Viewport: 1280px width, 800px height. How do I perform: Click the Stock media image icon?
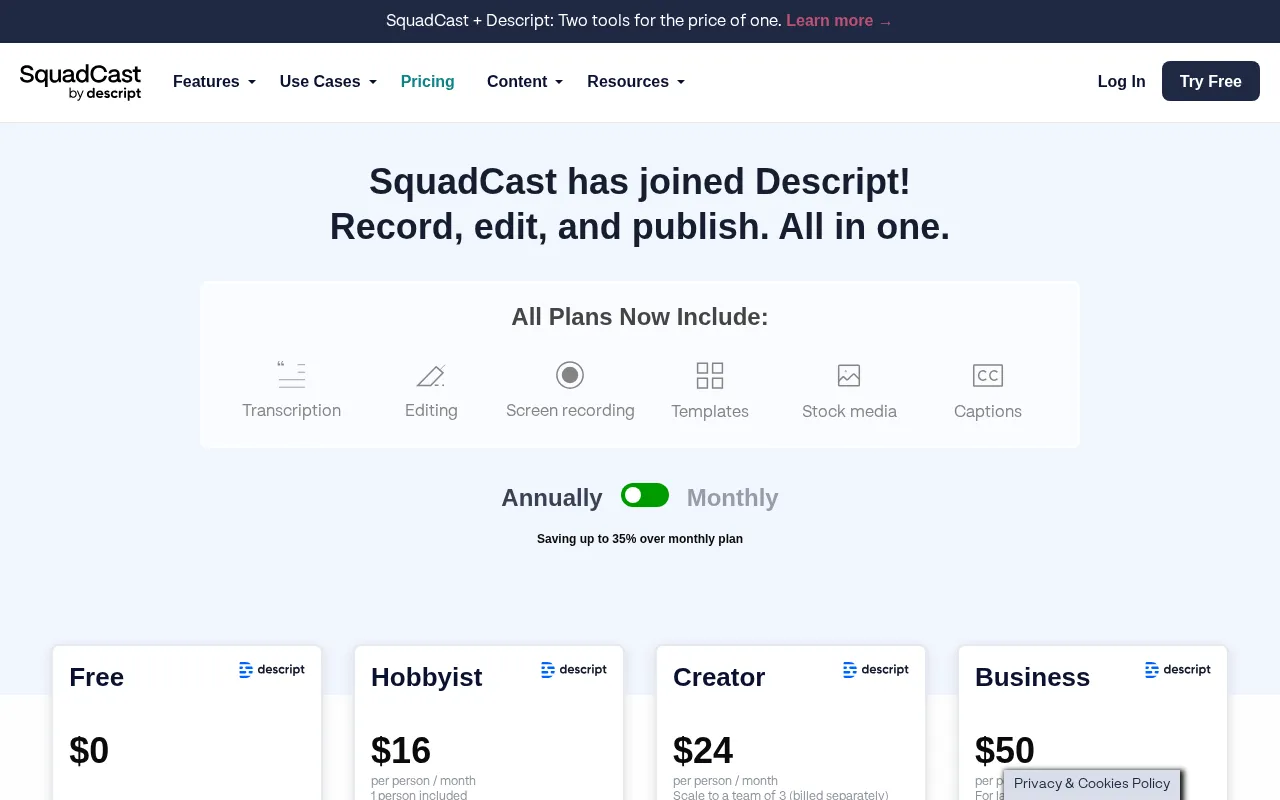click(849, 376)
